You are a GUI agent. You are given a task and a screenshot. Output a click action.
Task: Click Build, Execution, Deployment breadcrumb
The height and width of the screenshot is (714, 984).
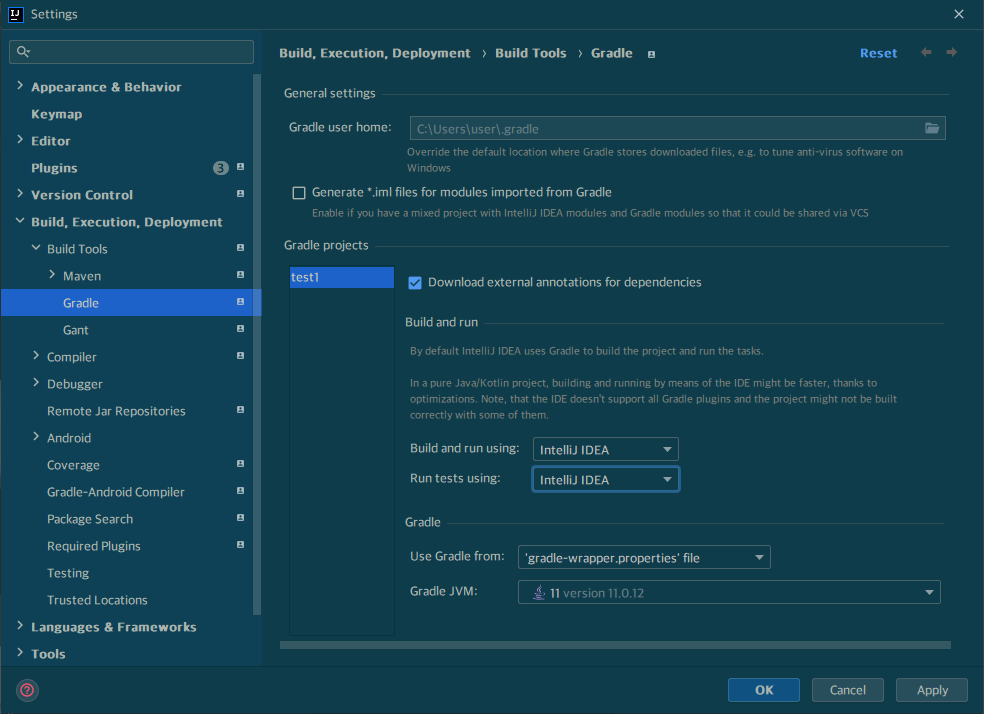375,53
